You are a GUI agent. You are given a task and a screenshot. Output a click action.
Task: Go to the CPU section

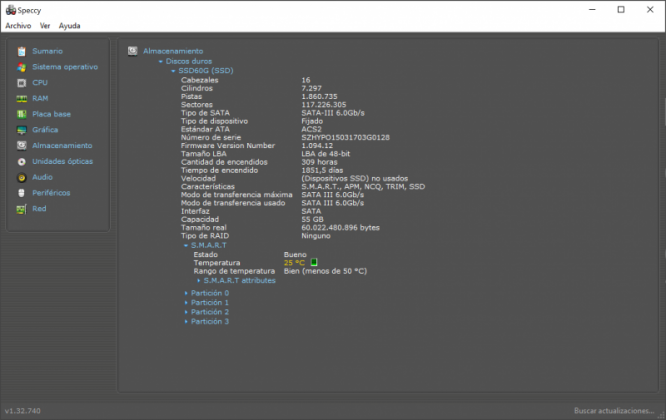pyautogui.click(x=40, y=82)
